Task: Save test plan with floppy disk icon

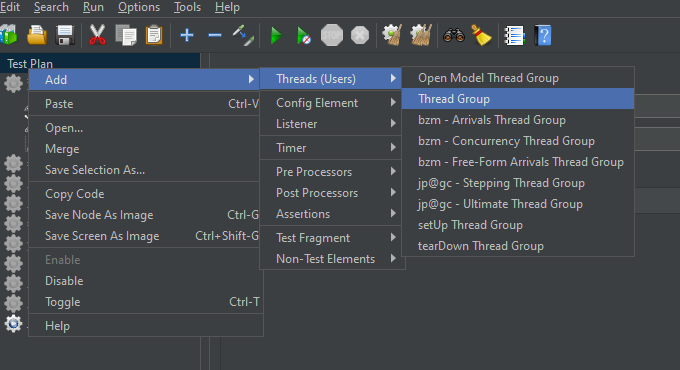Action: [x=65, y=35]
